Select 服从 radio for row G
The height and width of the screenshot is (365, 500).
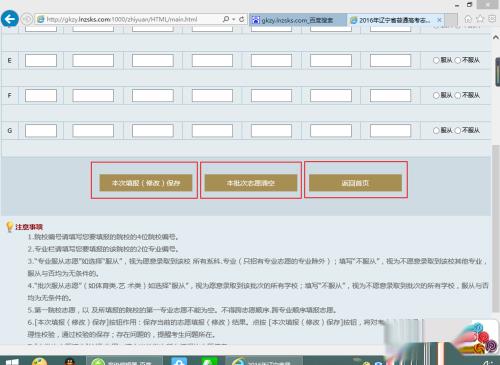(x=436, y=131)
